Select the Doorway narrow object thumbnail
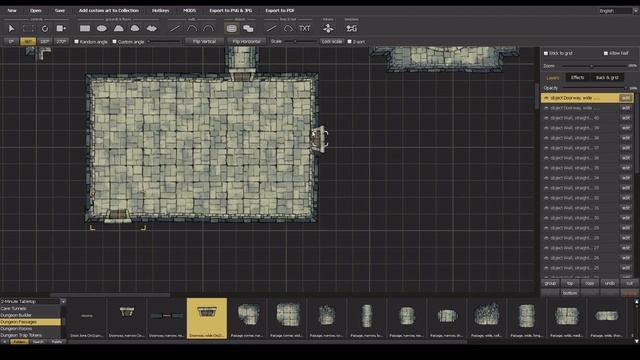The image size is (640, 360). coord(127,318)
